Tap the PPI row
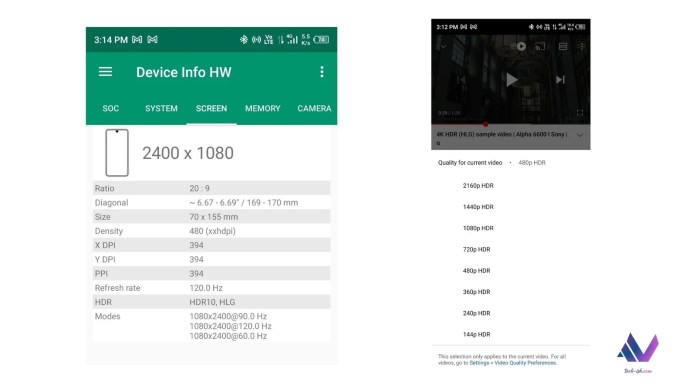This screenshot has width=696, height=392. [211, 273]
